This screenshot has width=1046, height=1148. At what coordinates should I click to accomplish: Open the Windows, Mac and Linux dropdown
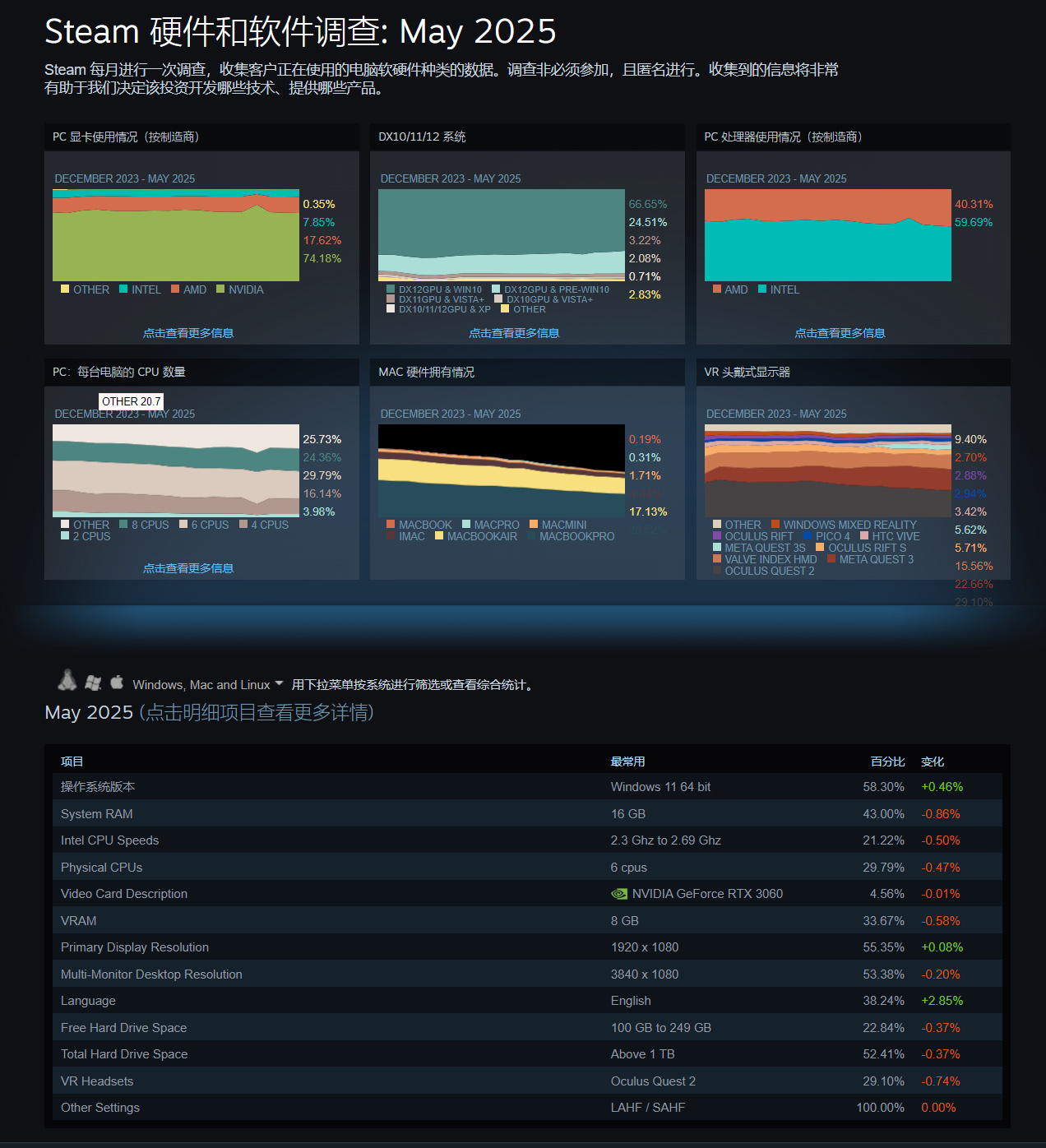tap(208, 685)
